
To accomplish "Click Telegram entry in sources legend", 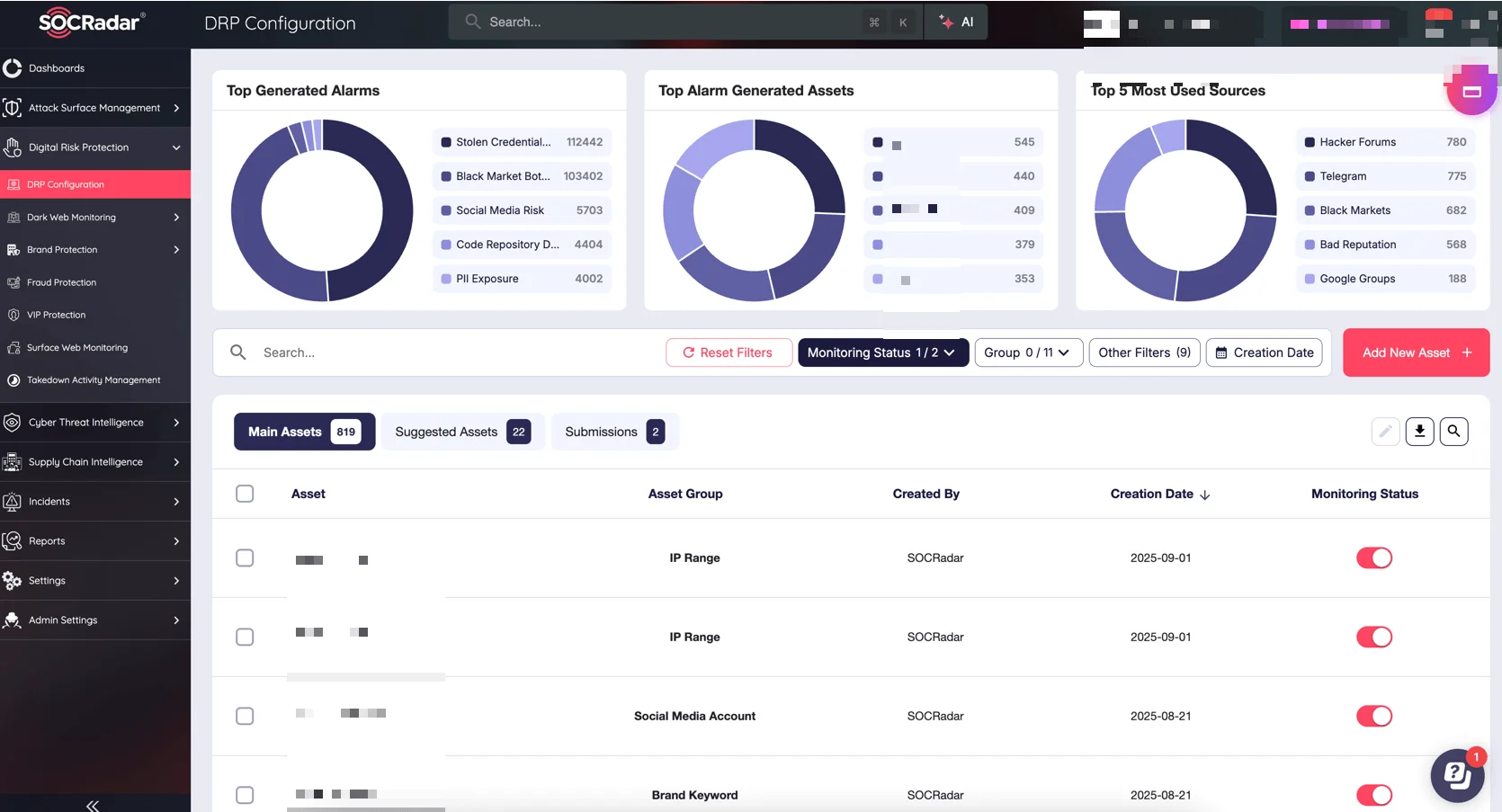I will (x=1385, y=176).
